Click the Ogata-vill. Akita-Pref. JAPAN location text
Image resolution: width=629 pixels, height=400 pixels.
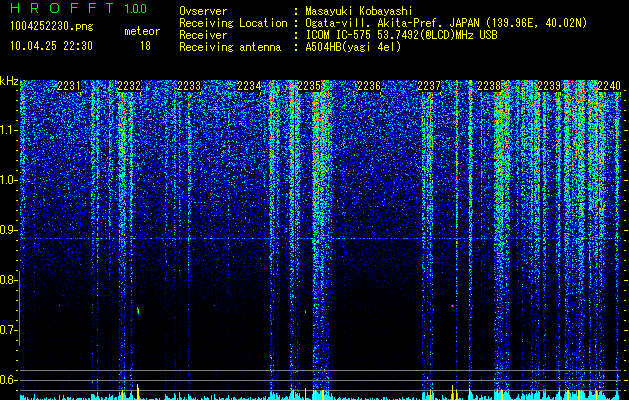pos(446,23)
